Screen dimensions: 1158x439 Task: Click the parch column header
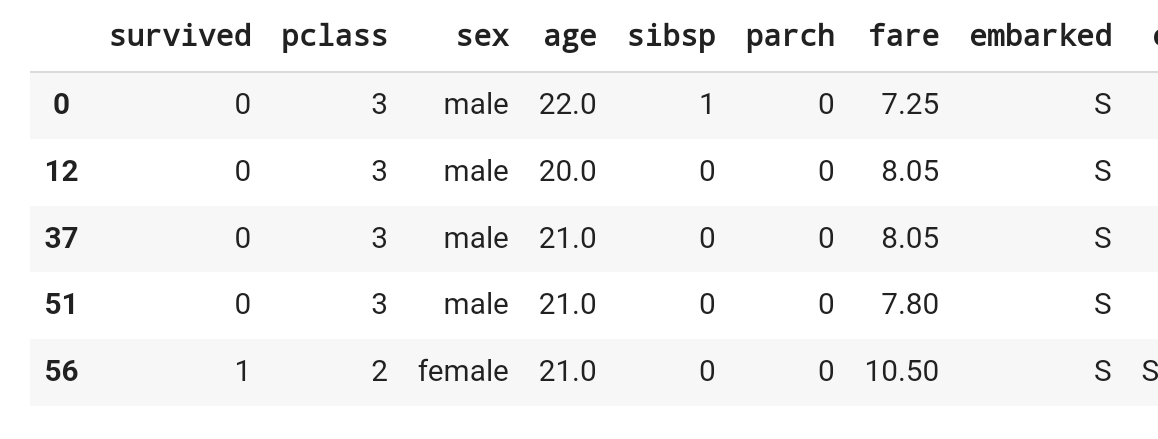click(x=790, y=35)
